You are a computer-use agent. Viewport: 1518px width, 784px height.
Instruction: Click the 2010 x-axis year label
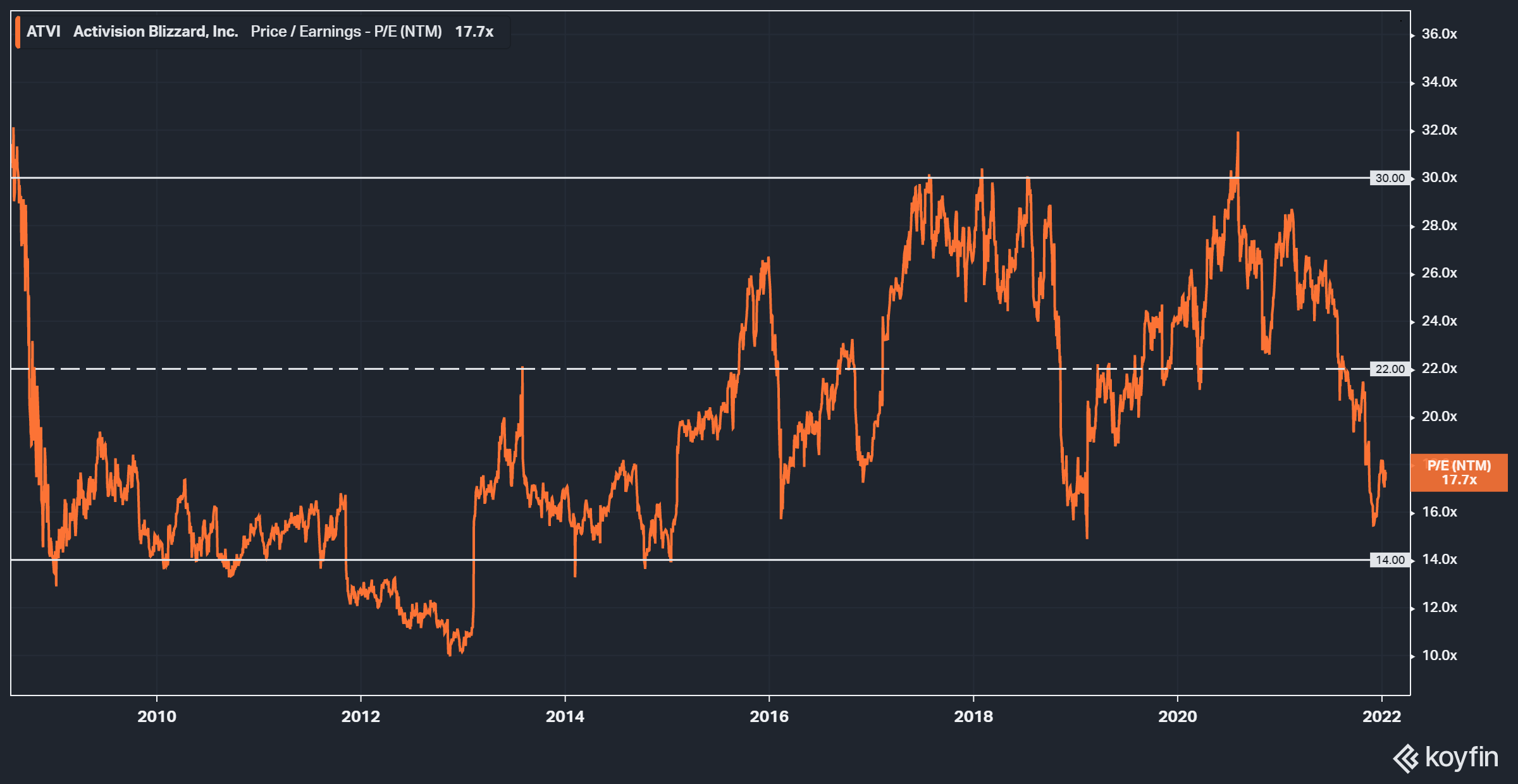click(157, 717)
